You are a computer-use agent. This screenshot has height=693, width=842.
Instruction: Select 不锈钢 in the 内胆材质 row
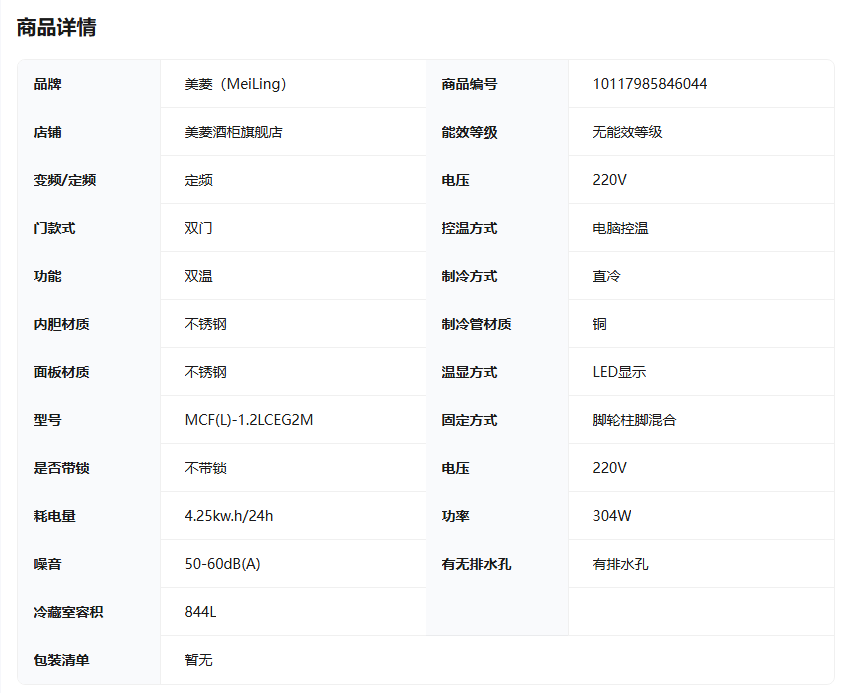point(206,324)
